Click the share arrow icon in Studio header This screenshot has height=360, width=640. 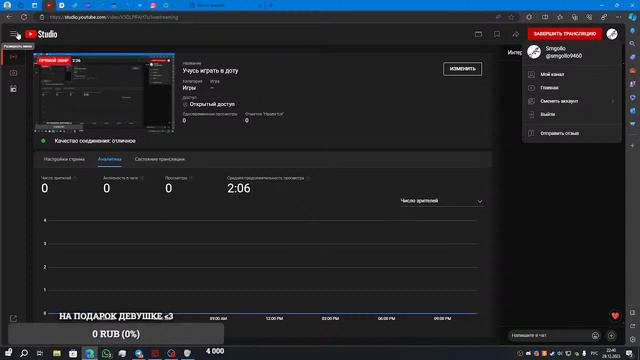pos(516,34)
